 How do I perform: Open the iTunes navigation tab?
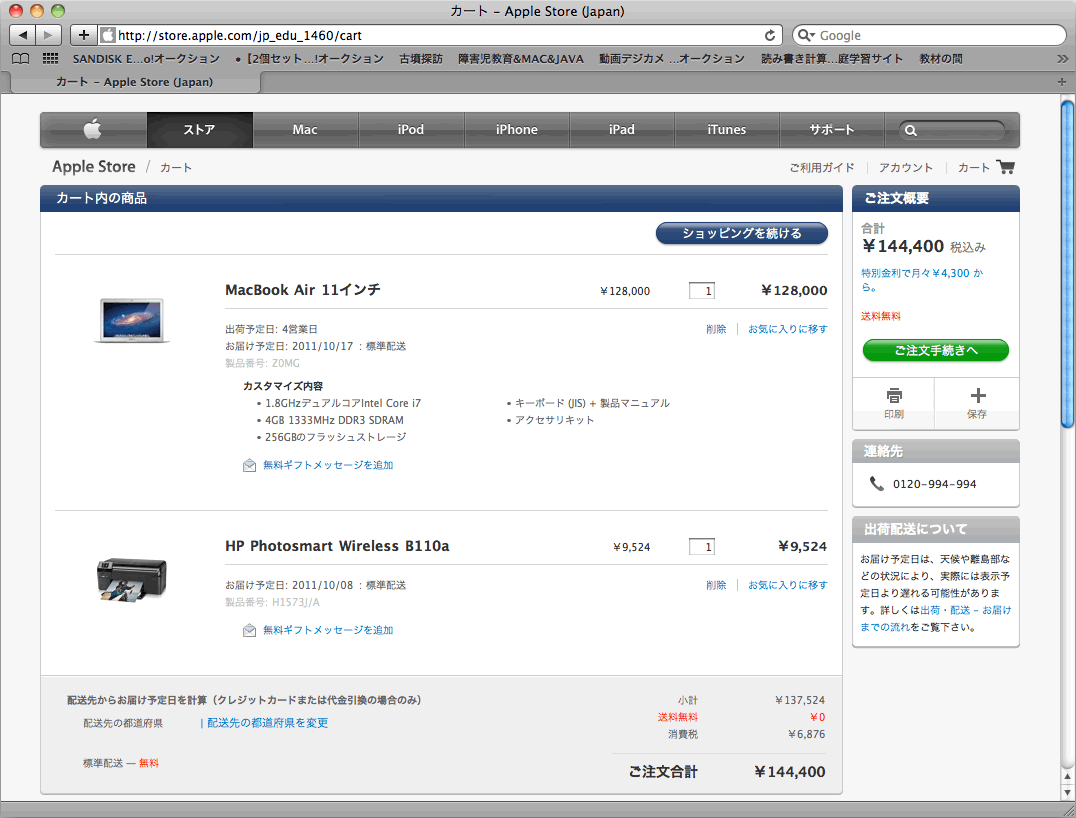(x=727, y=130)
